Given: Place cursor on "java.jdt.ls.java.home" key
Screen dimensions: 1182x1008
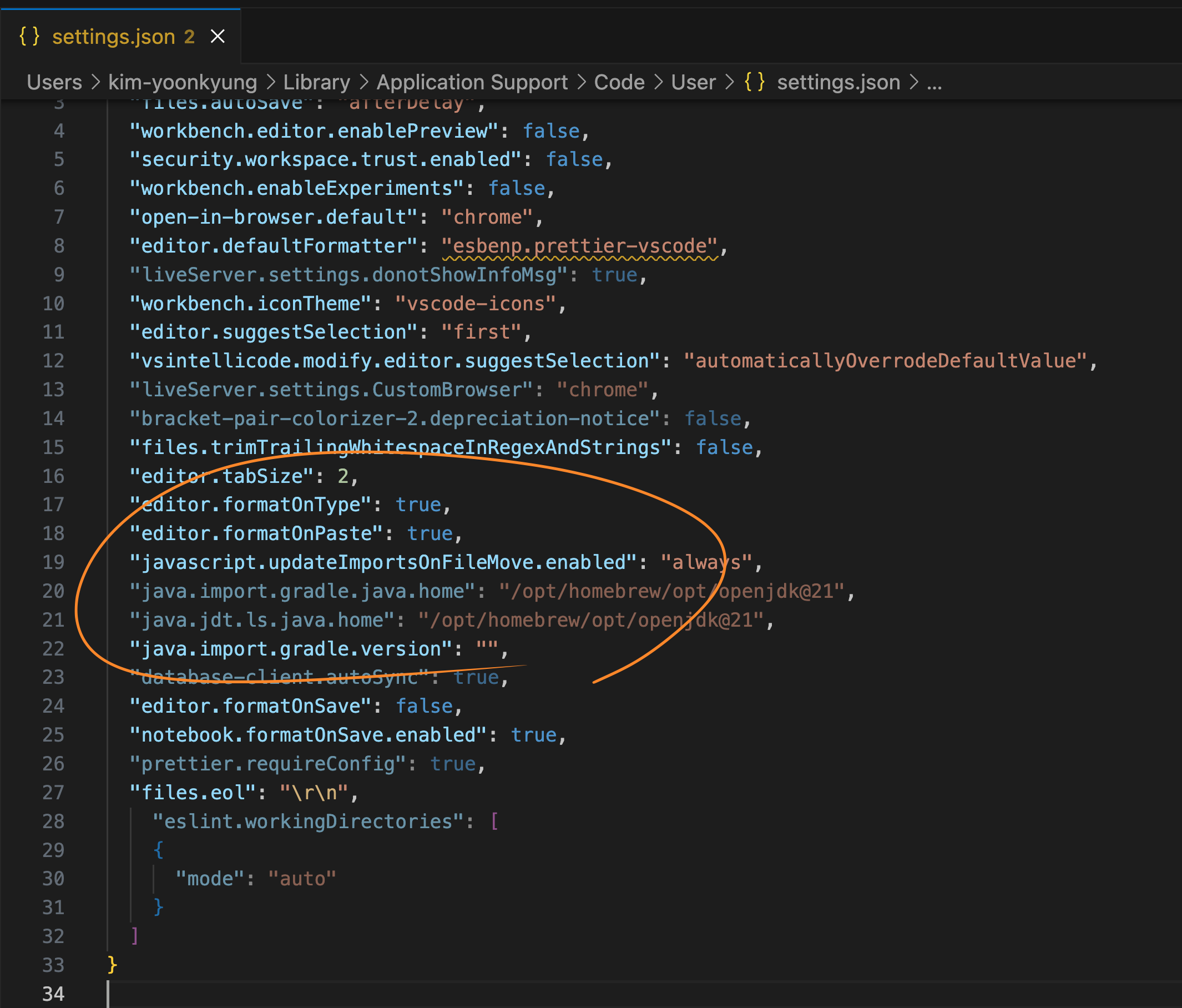Looking at the screenshot, I should coord(262,620).
